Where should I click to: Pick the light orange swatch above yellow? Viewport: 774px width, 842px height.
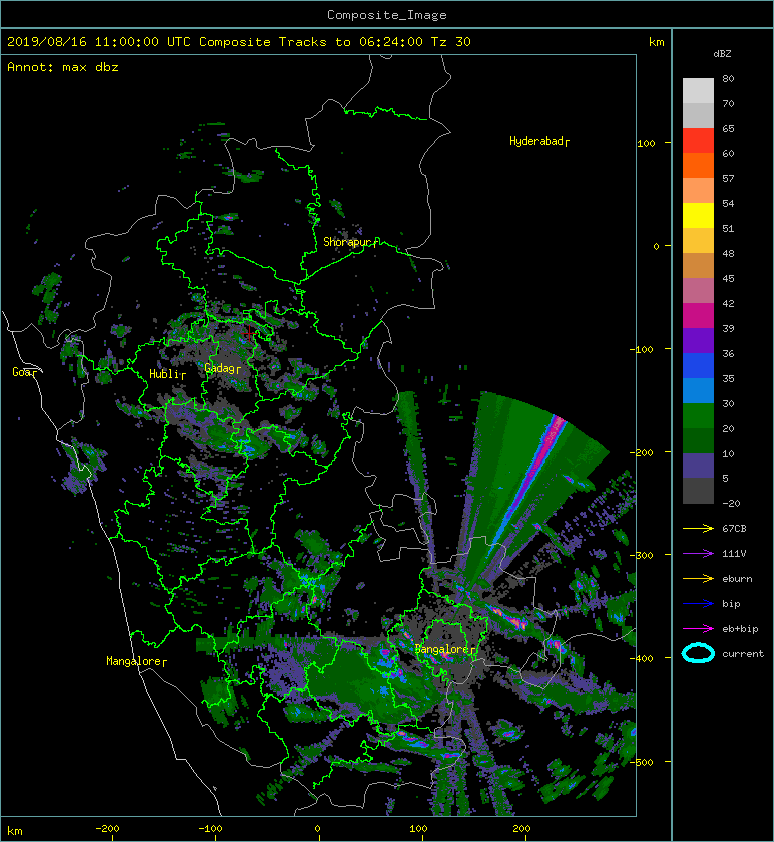(698, 191)
